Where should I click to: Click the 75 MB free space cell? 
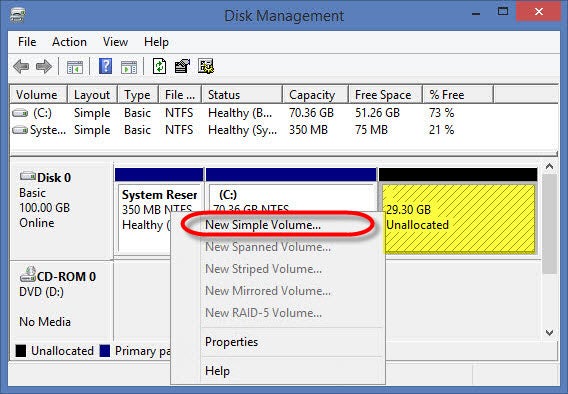pyautogui.click(x=371, y=130)
